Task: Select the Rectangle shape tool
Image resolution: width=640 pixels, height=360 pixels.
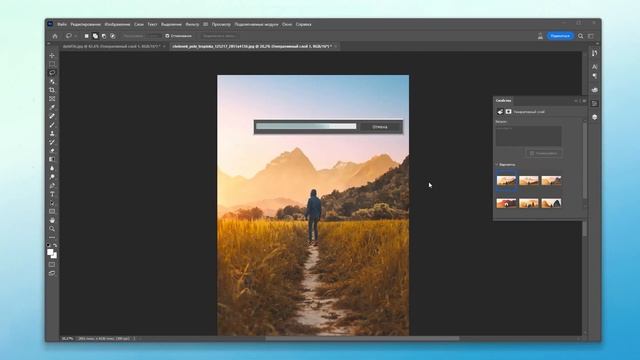Action: (52, 211)
